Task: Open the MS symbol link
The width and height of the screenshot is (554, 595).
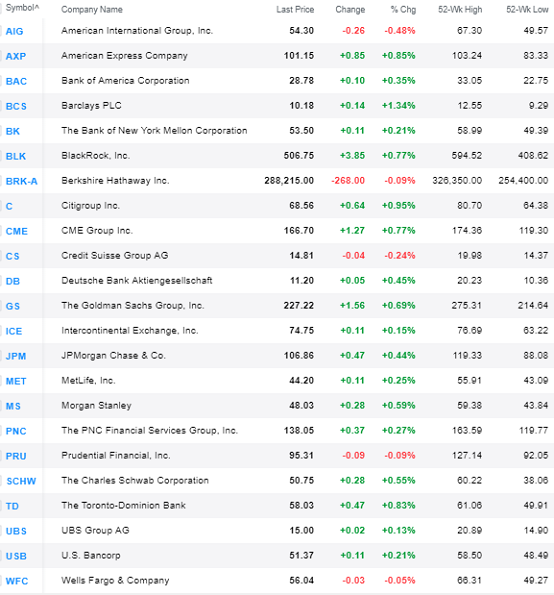Action: pyautogui.click(x=13, y=406)
